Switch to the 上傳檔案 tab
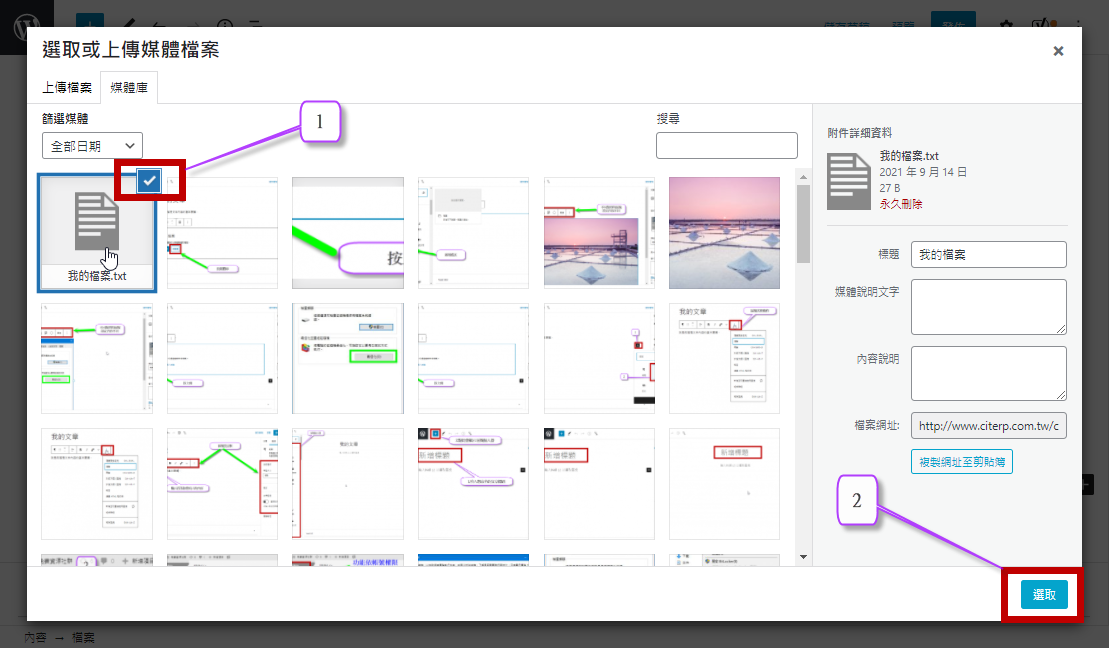 point(67,88)
